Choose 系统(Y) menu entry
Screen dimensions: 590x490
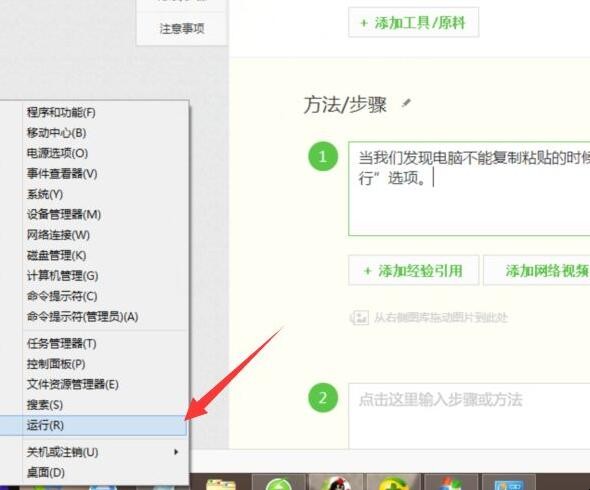point(94,194)
